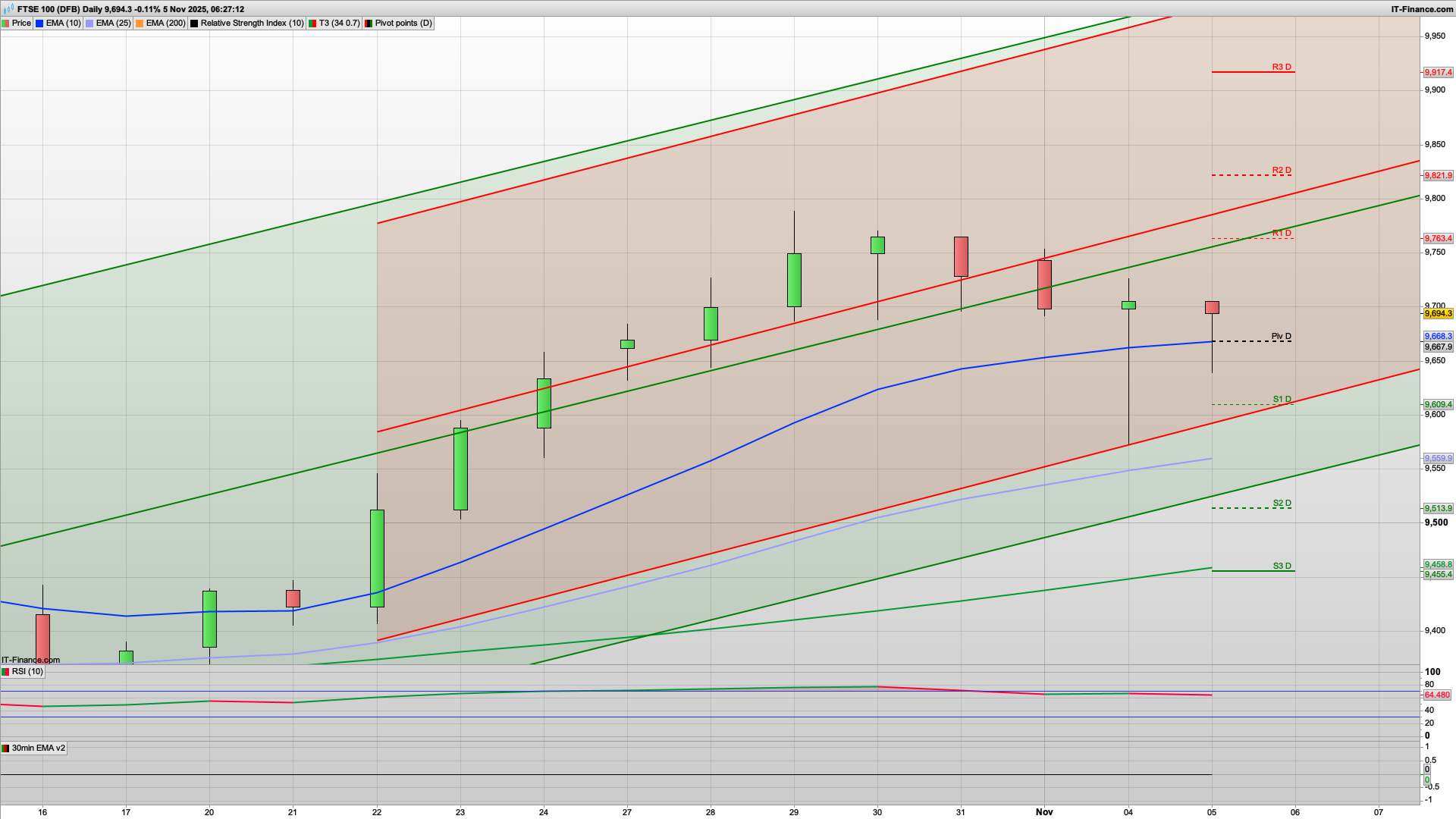
Task: Select the candlestick chart icon in the title bar
Action: (x=8, y=10)
